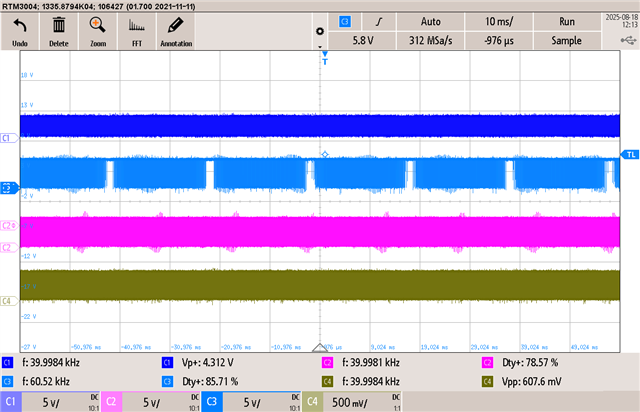Click the 49.024 ms time axis label

[x=584, y=347]
